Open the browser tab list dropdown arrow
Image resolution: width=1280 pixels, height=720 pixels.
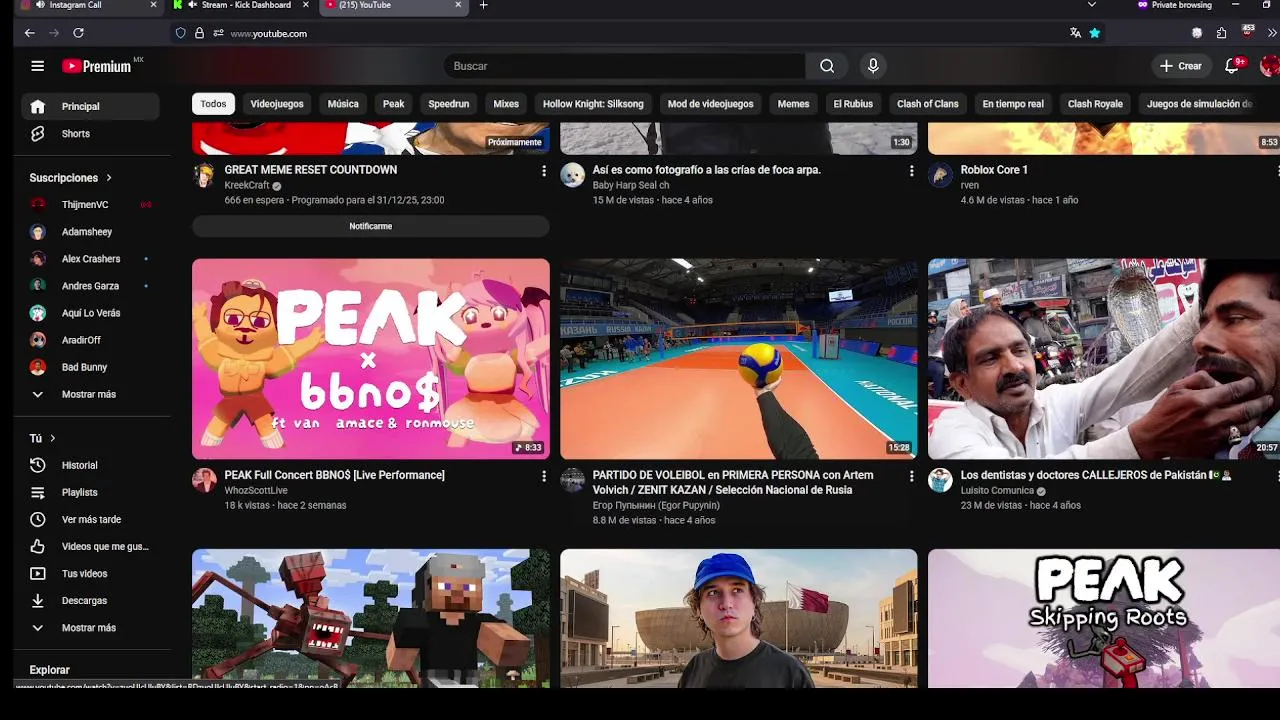[x=1091, y=5]
